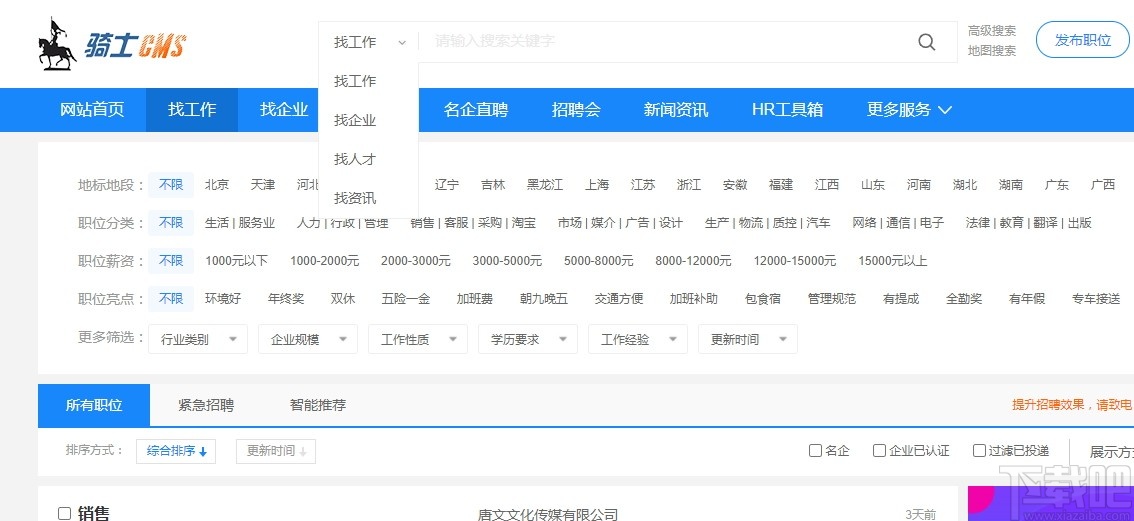Open 找企业 in the blue navigation bar
This screenshot has height=521, width=1134.
point(284,110)
